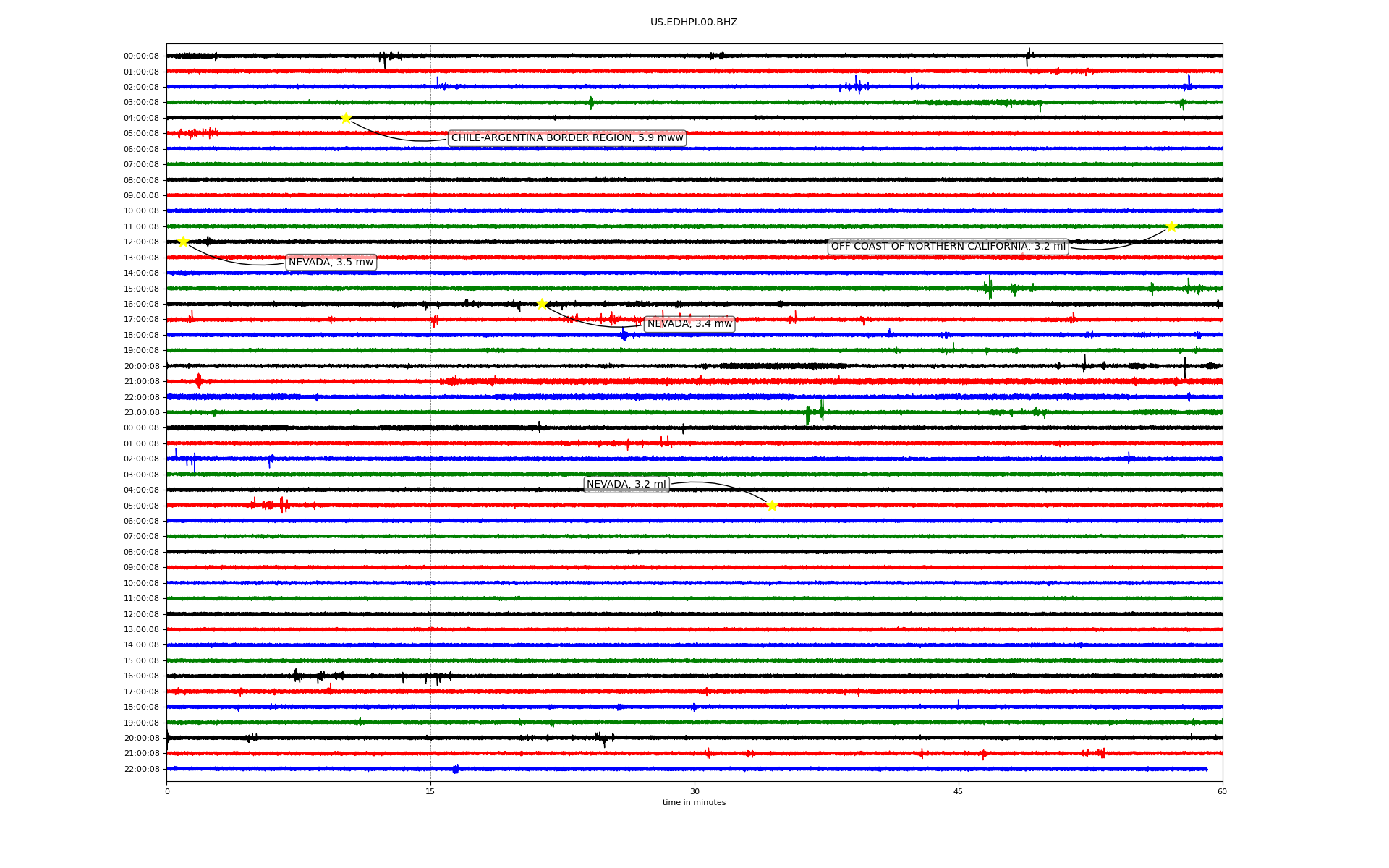Click the NEVADA, 3.2 ml annotation box
The image size is (1389, 868).
(x=626, y=485)
